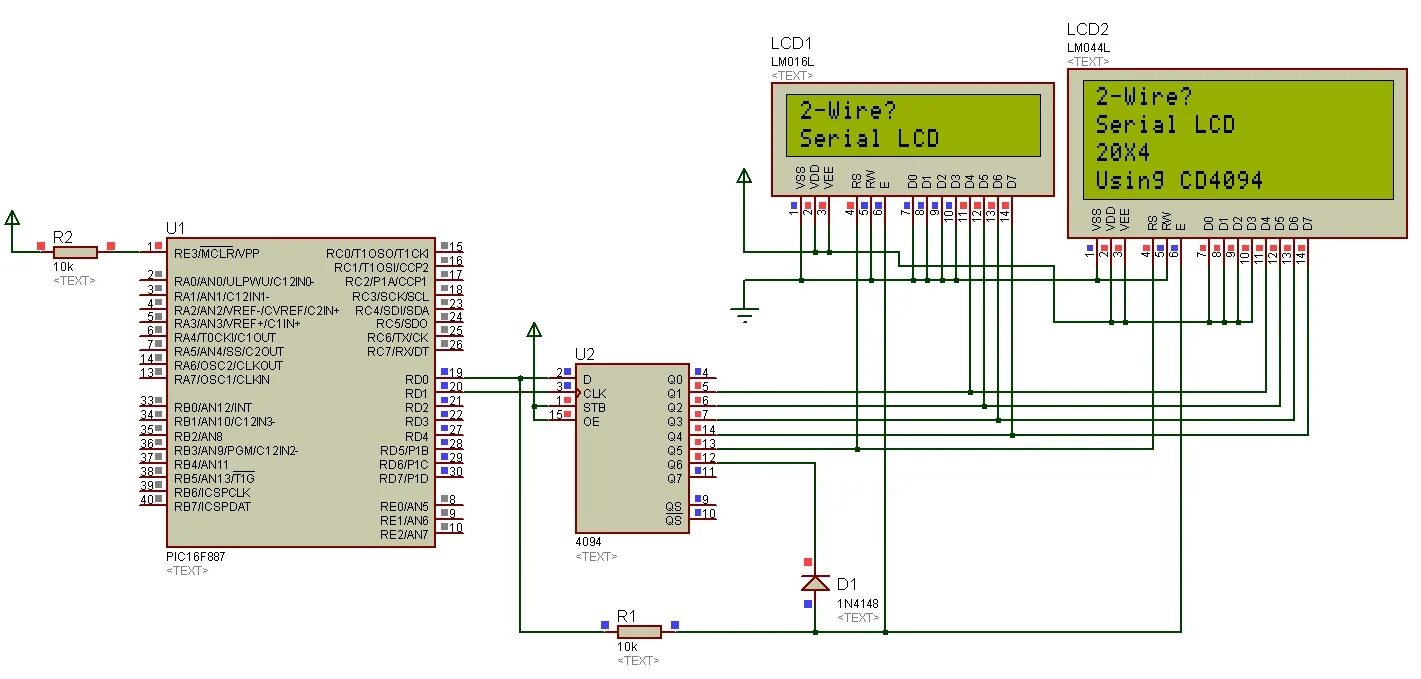
Task: Click the 10k value under R1
Action: coord(628,646)
